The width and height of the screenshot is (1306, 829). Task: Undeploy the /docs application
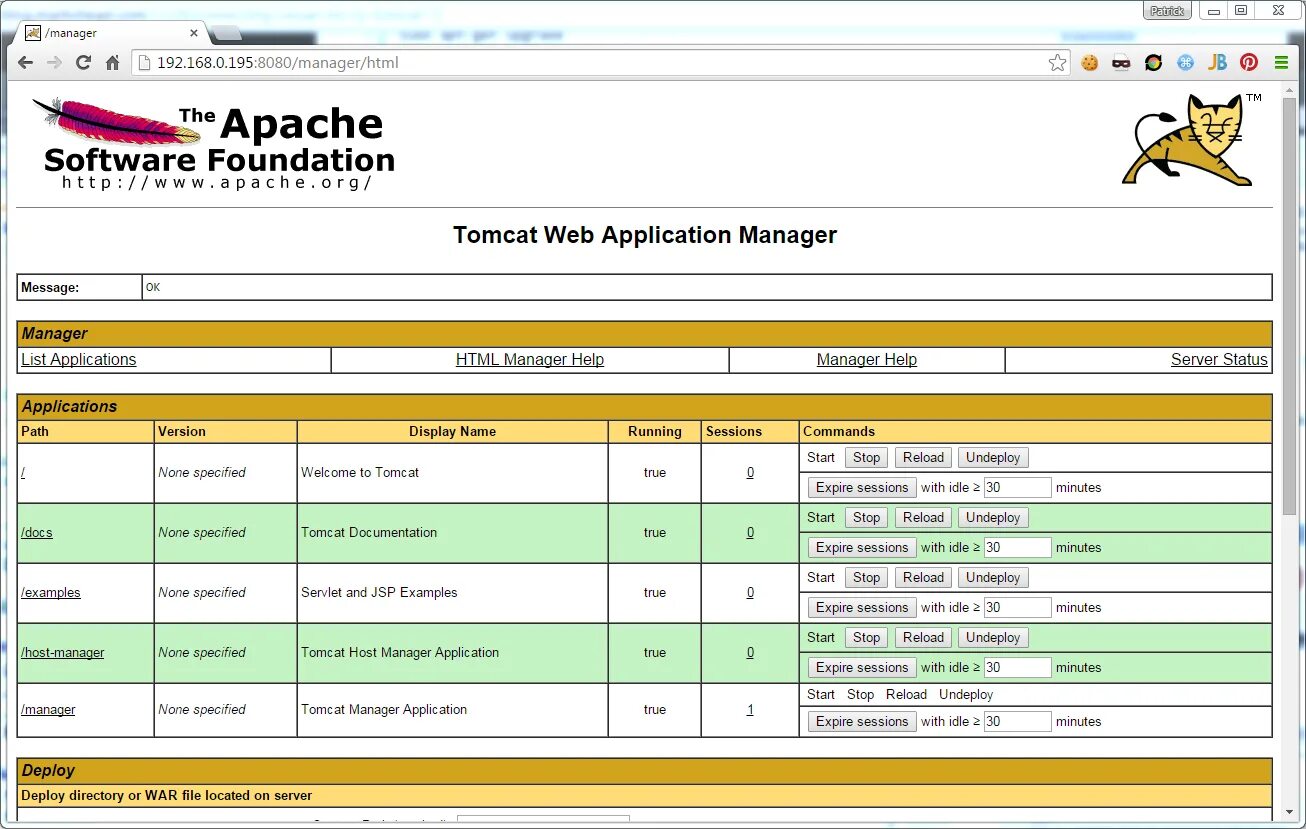click(x=993, y=518)
